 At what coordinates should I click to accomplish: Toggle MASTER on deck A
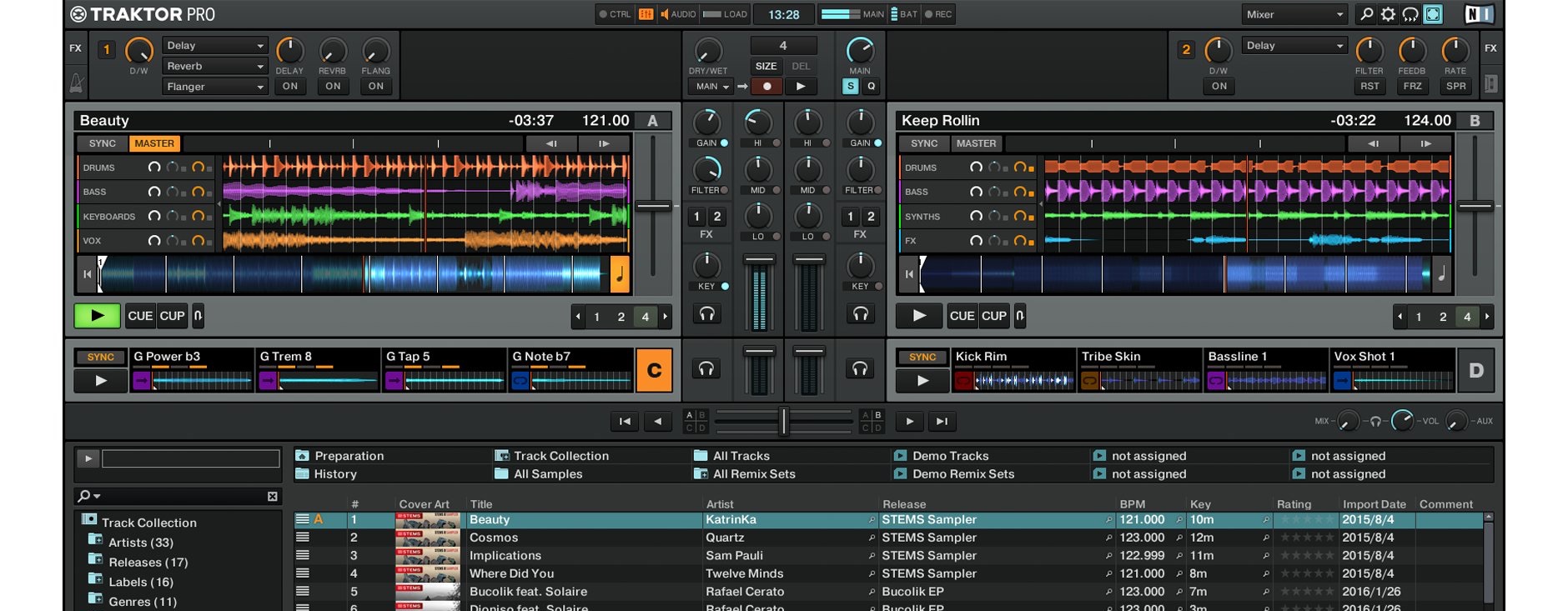pos(154,143)
